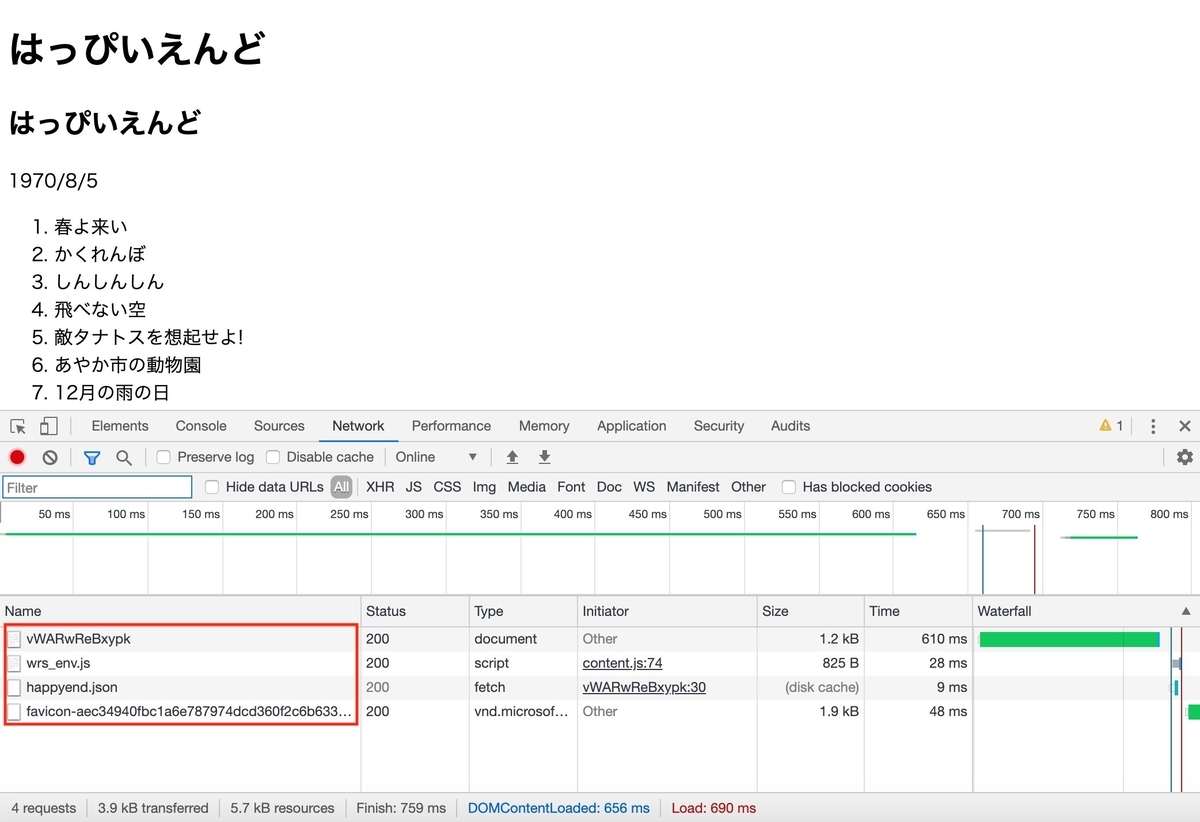The image size is (1200, 822).
Task: Click the warning count indicator
Action: click(x=1111, y=426)
